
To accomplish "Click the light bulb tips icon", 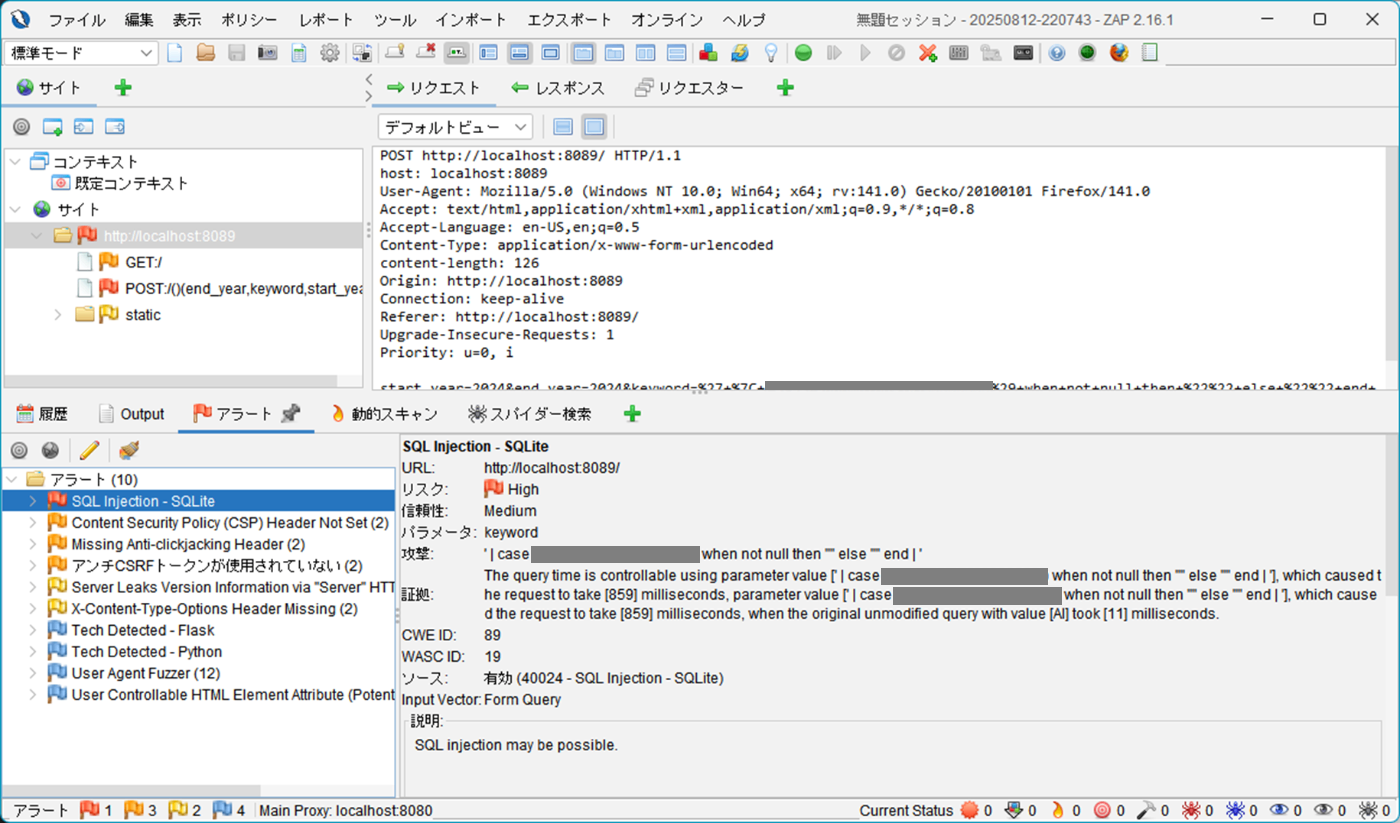I will (771, 53).
